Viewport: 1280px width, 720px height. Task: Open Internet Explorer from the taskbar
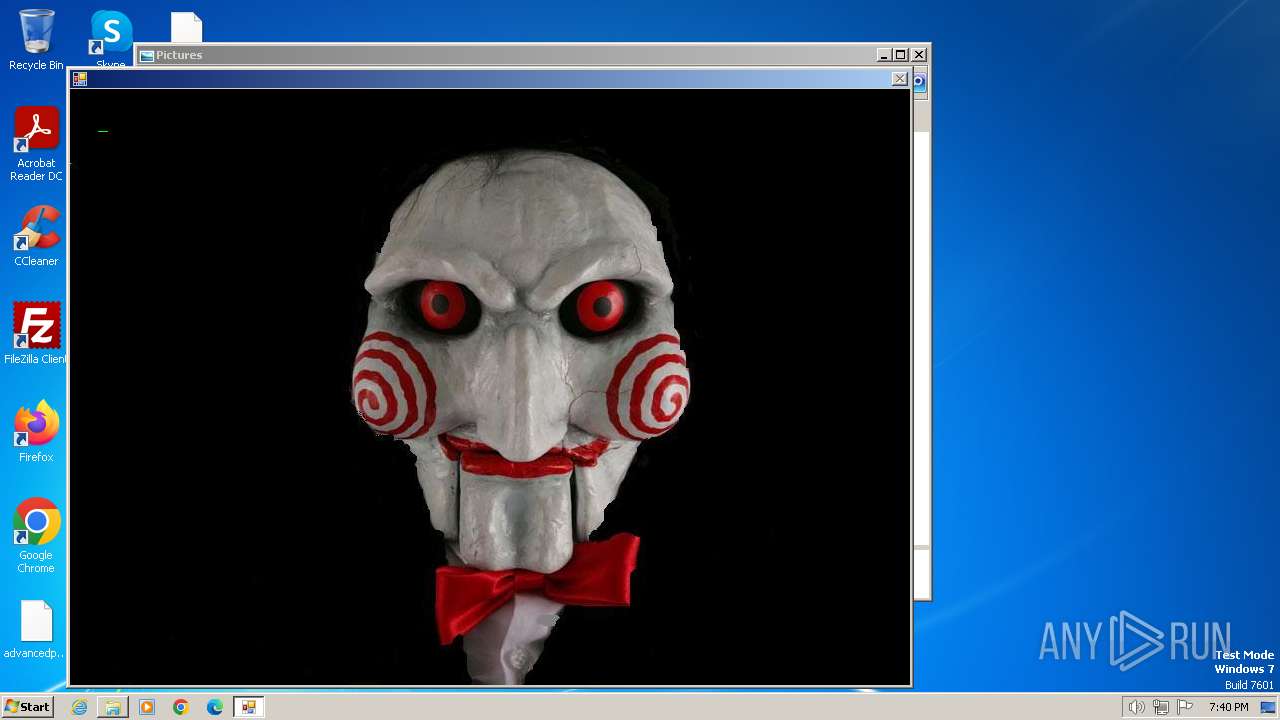click(x=79, y=707)
